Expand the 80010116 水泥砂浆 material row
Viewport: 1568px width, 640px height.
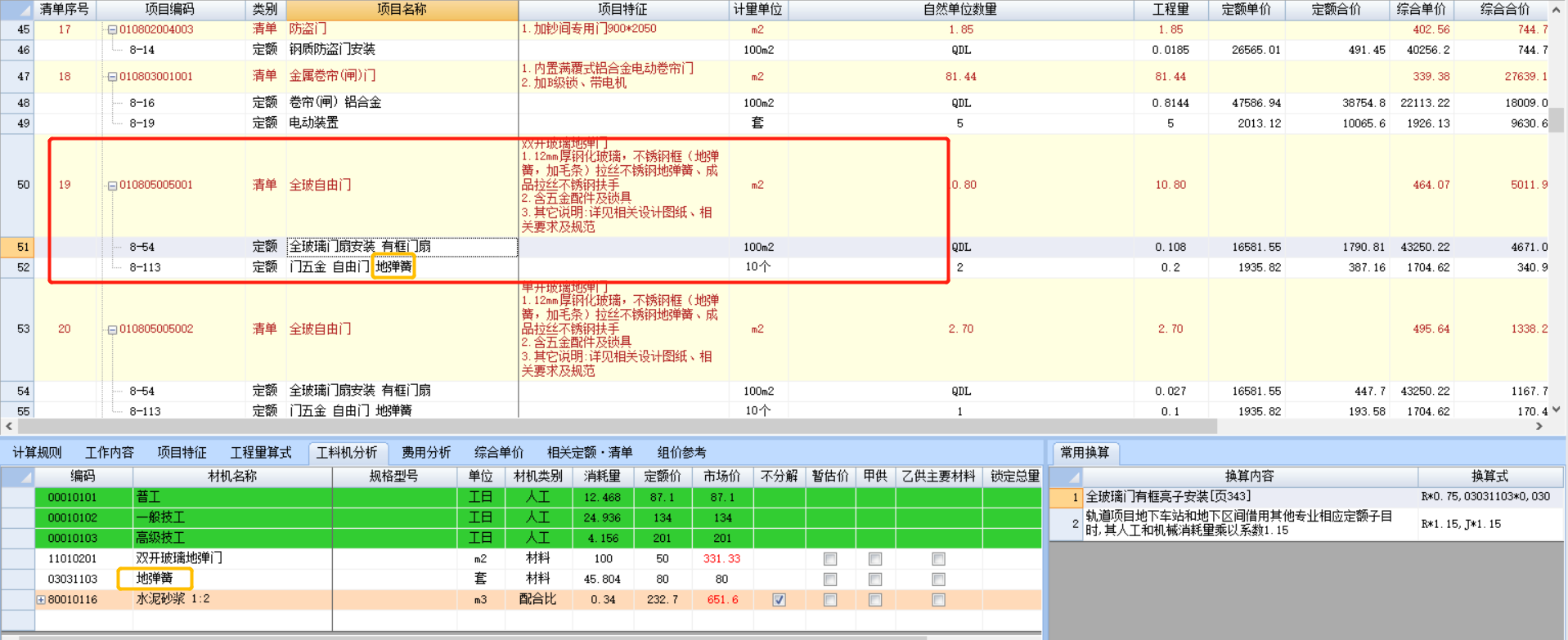(41, 600)
